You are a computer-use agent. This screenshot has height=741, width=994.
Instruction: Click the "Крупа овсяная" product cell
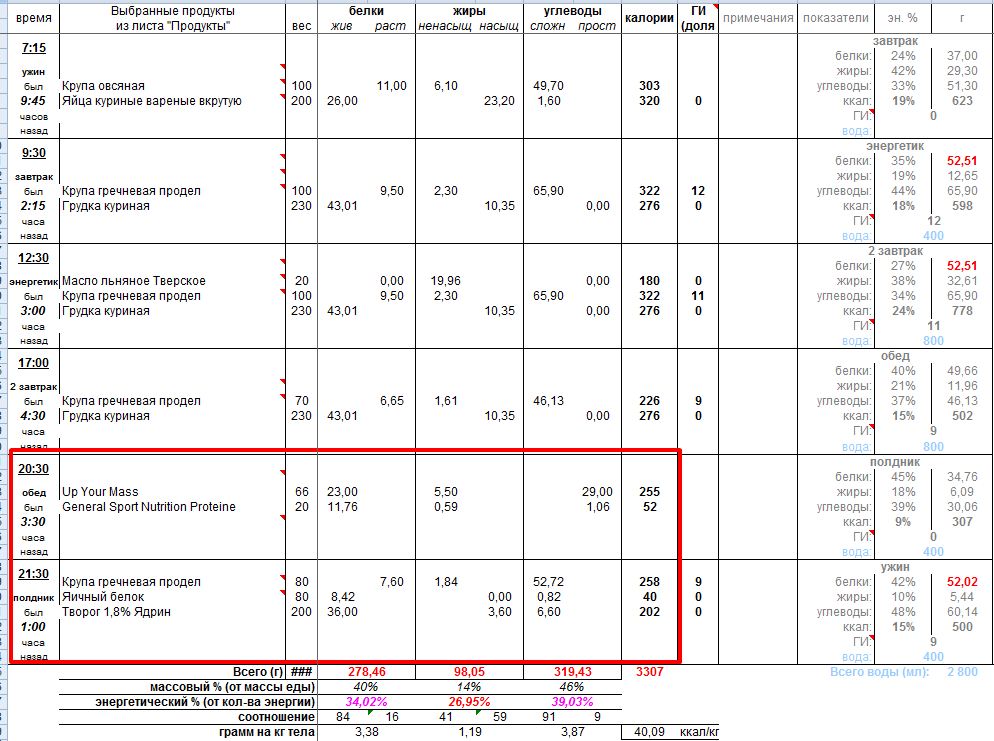pos(103,87)
